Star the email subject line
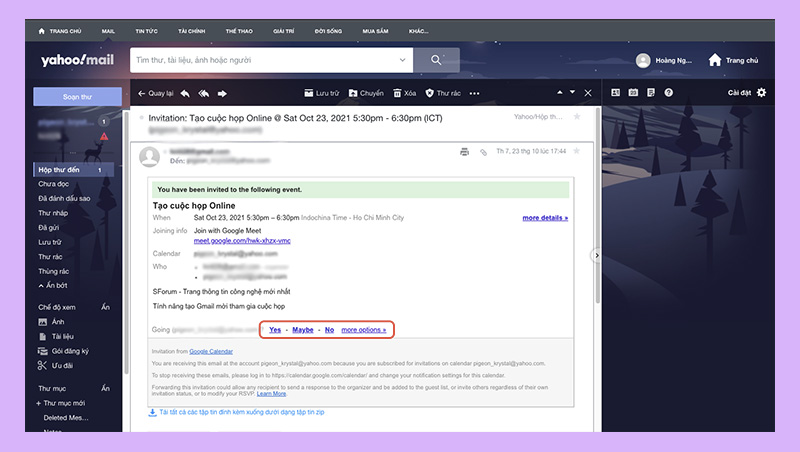The image size is (800, 452). tap(577, 117)
